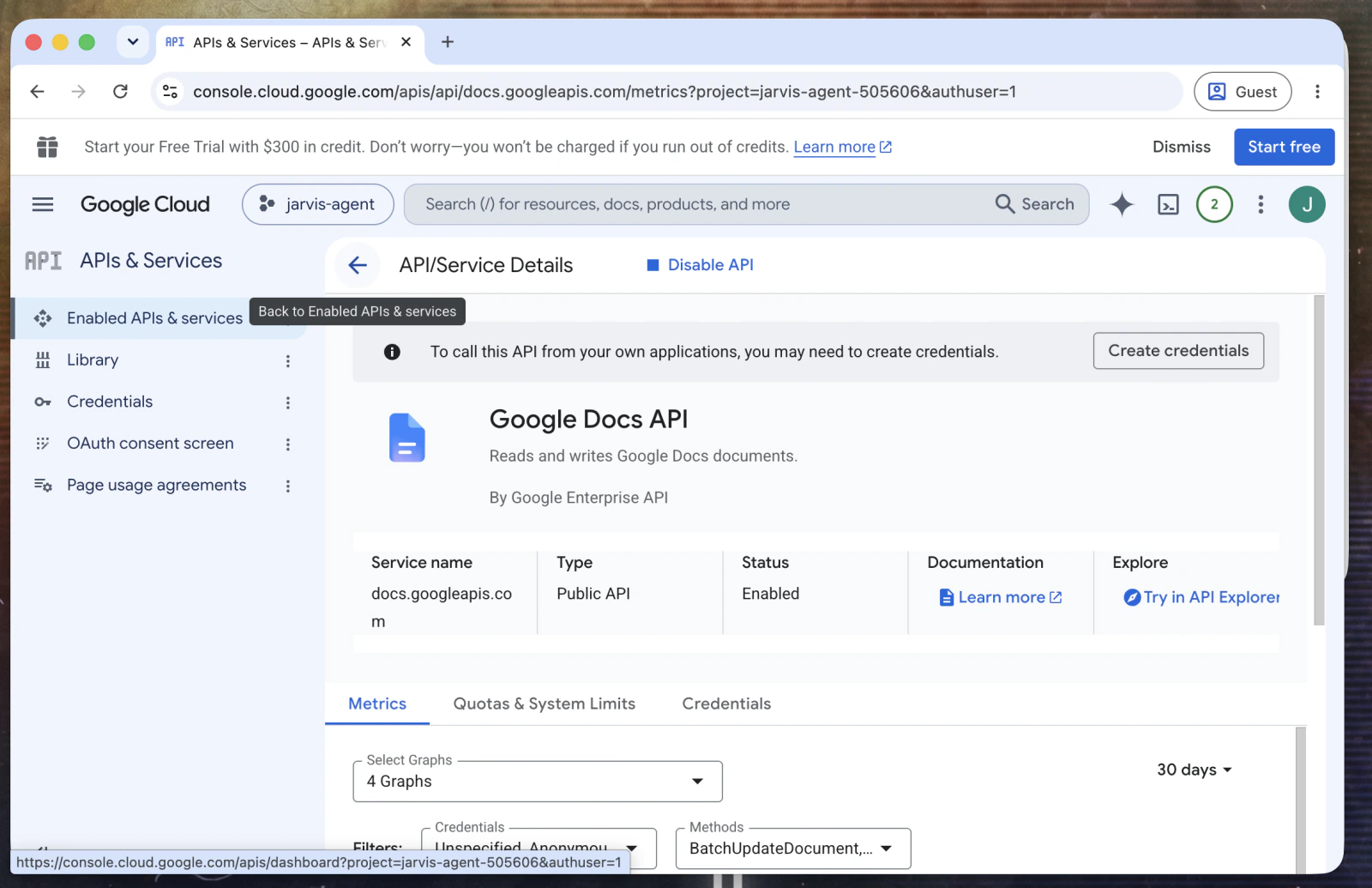Open Page usage agreements in sidebar
The image size is (1372, 888).
156,486
